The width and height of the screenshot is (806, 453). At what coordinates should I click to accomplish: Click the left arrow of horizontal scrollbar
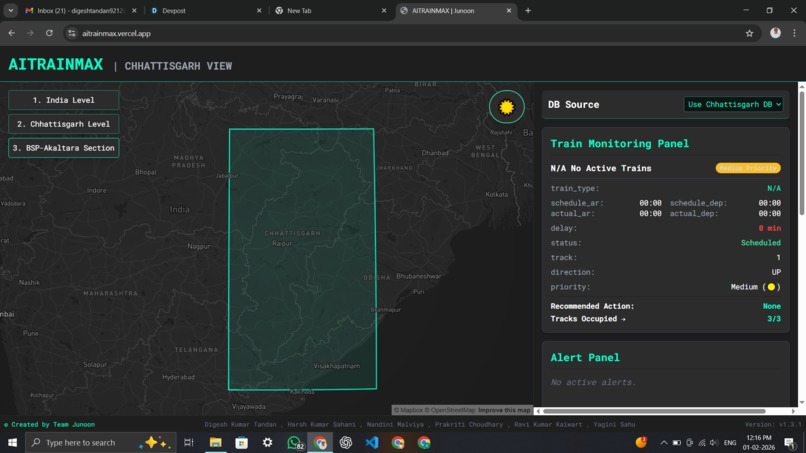coord(538,411)
